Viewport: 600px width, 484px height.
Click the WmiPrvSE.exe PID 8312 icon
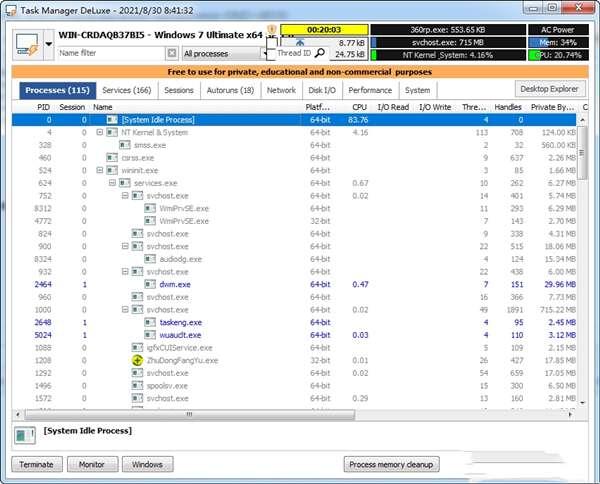point(150,208)
